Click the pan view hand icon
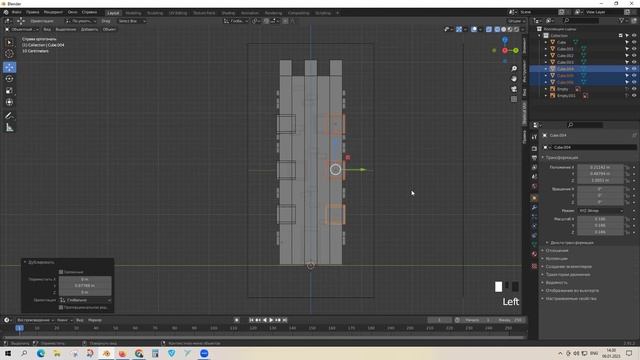This screenshot has height=360, width=640. click(x=514, y=78)
